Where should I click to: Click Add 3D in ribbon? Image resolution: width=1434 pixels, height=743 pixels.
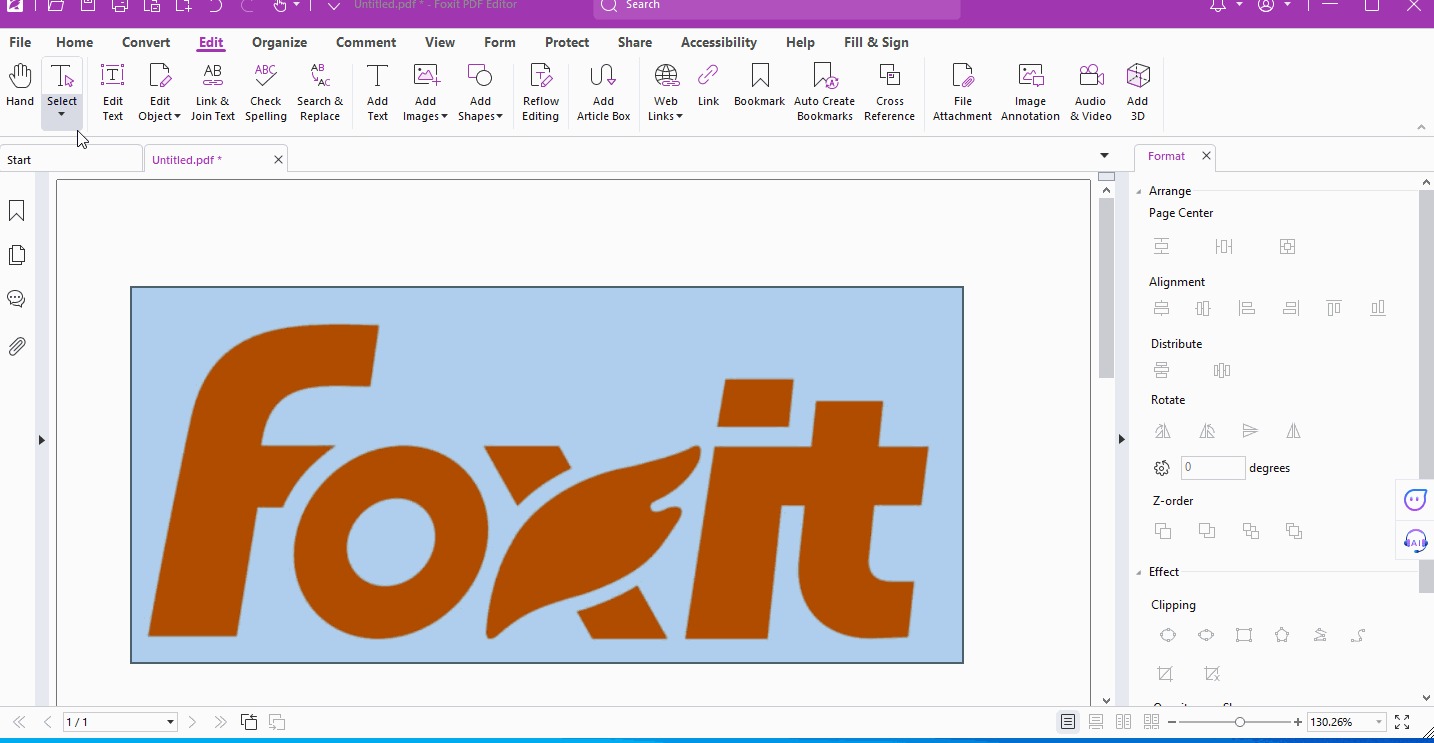(1138, 93)
